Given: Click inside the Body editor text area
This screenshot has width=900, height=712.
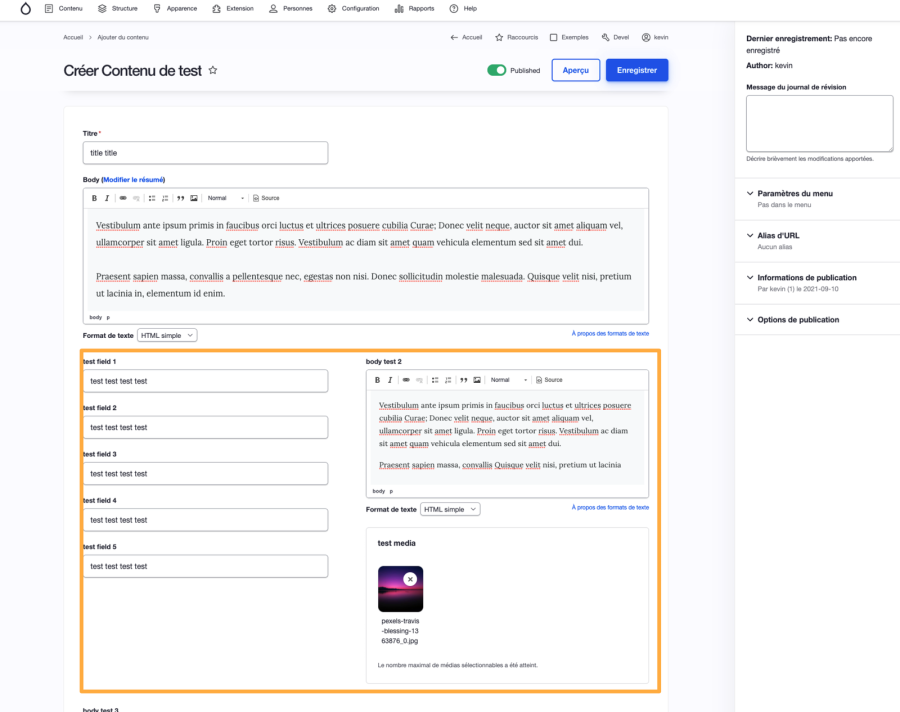Looking at the screenshot, I should click(366, 260).
